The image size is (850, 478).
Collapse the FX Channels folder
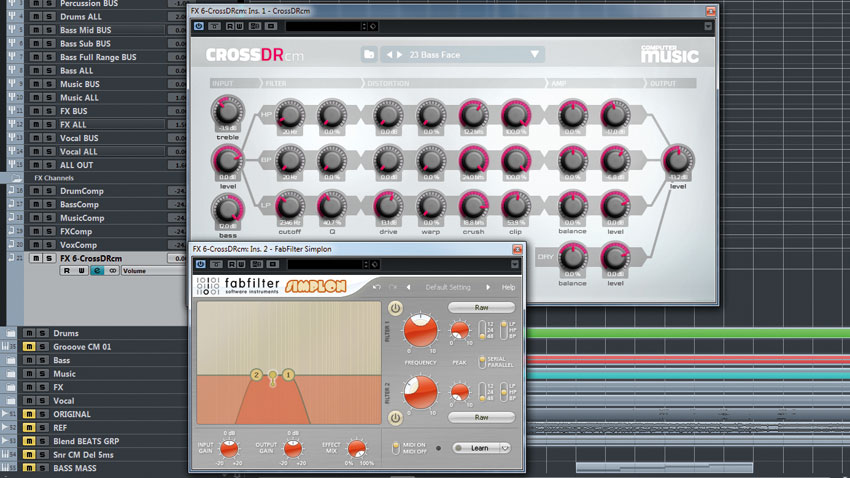(16, 178)
